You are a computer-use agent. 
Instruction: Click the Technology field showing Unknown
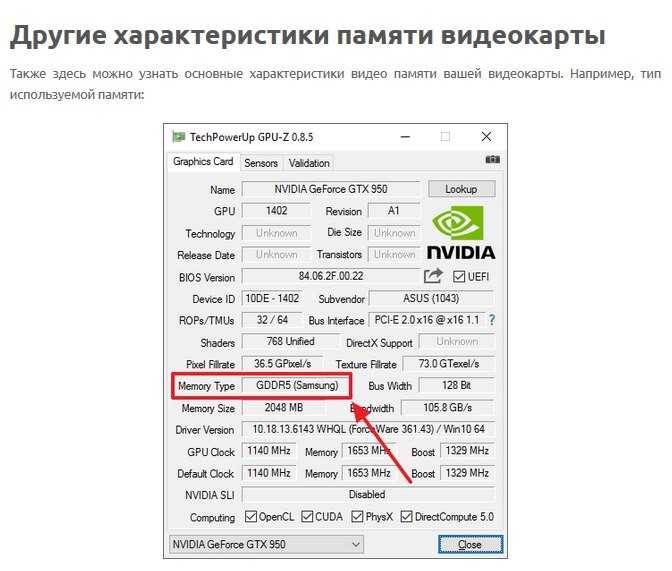pyautogui.click(x=276, y=233)
